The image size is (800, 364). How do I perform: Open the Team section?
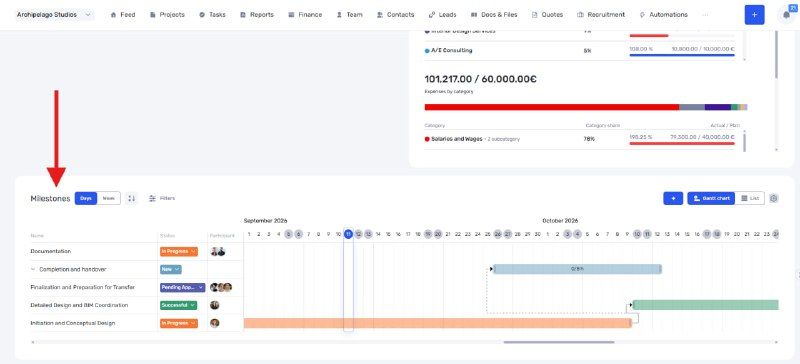pos(349,15)
